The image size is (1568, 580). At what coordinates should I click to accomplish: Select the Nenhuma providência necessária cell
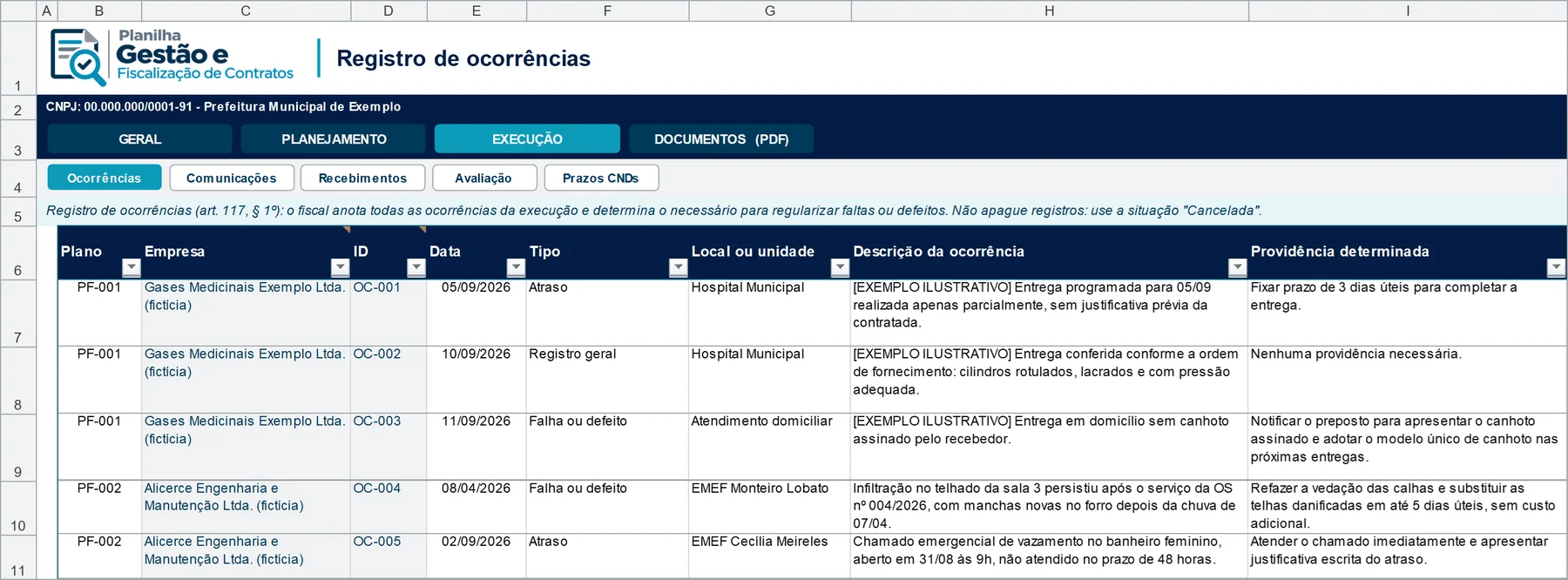click(x=1407, y=380)
